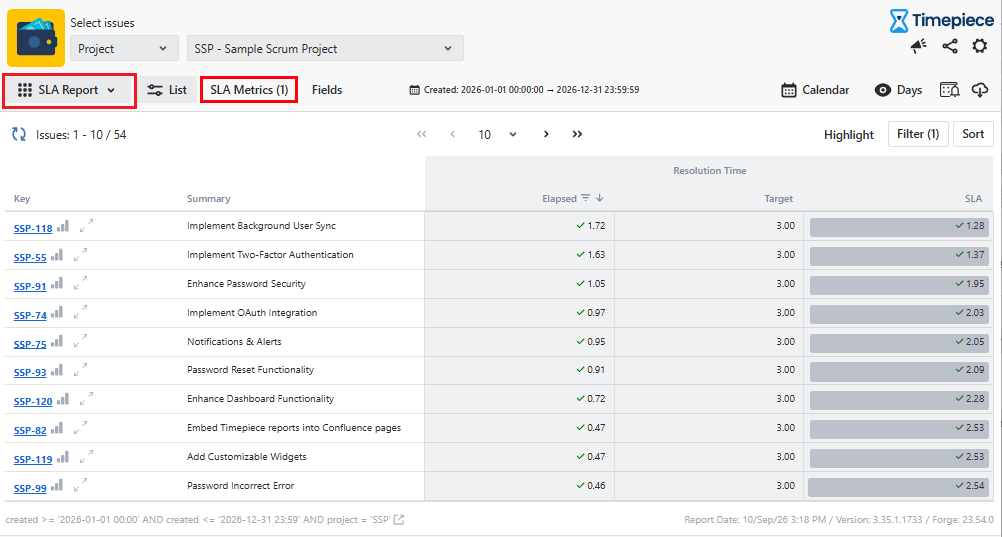Viewport: 1002px width, 537px height.
Task: Click the 'Issues: 1 - 10 / 54' count
Action: (x=81, y=135)
